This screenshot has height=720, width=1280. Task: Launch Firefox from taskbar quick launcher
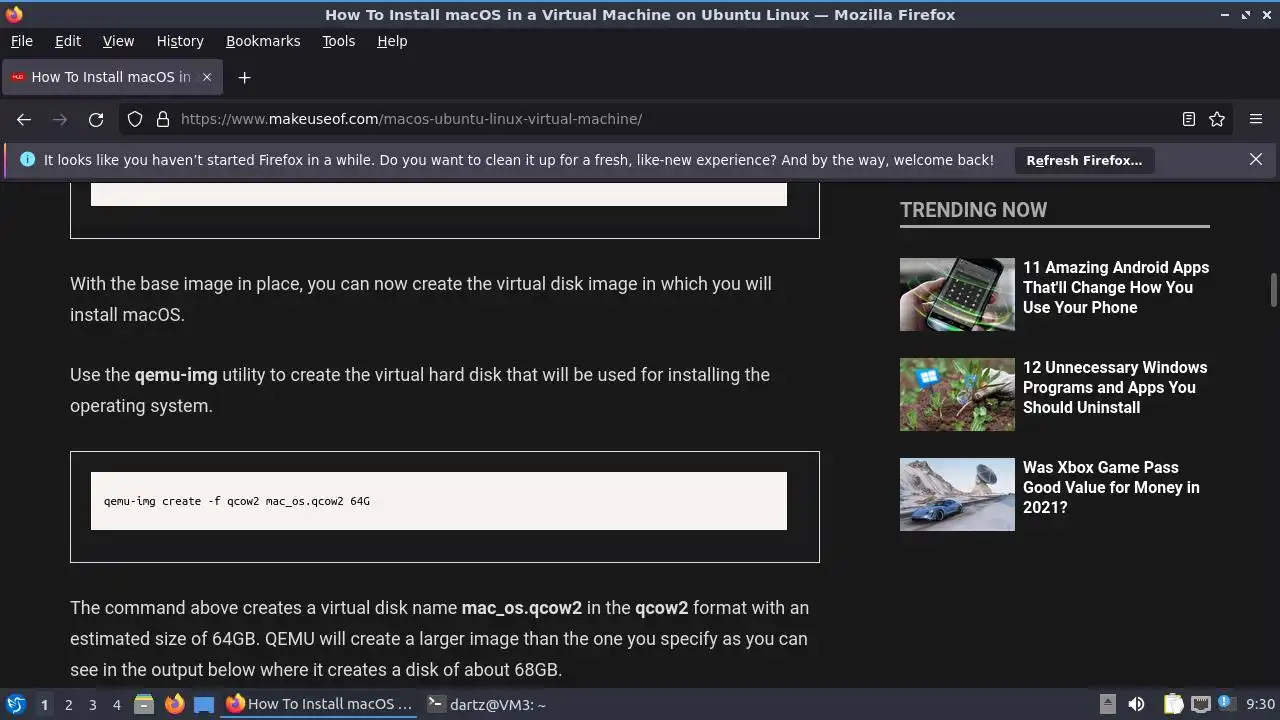pos(174,704)
